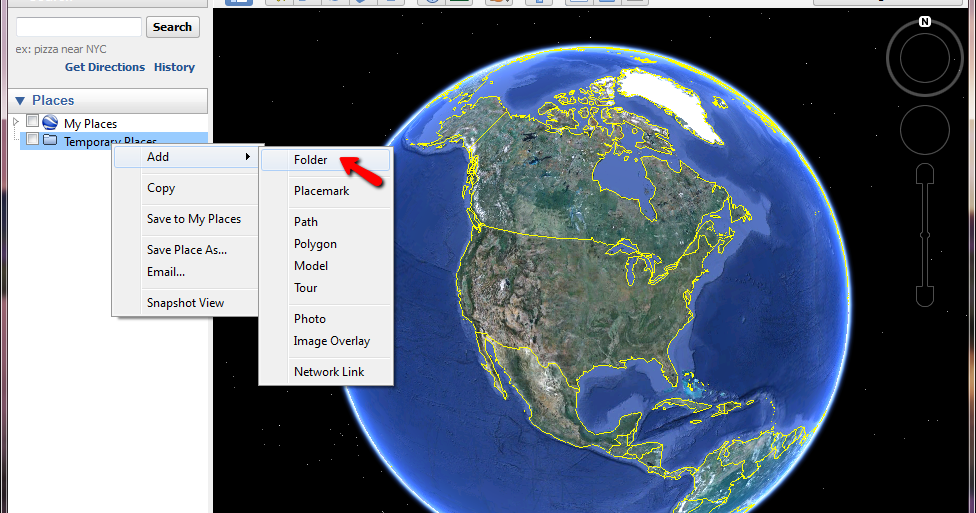976x513 pixels.
Task: Select Tour in the Add submenu
Action: [326, 288]
